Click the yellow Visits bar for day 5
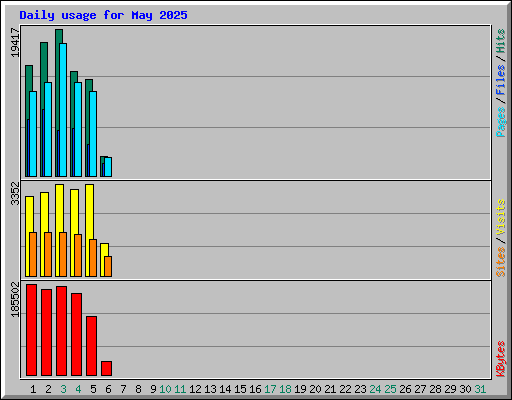This screenshot has height=400, width=512. 89,211
